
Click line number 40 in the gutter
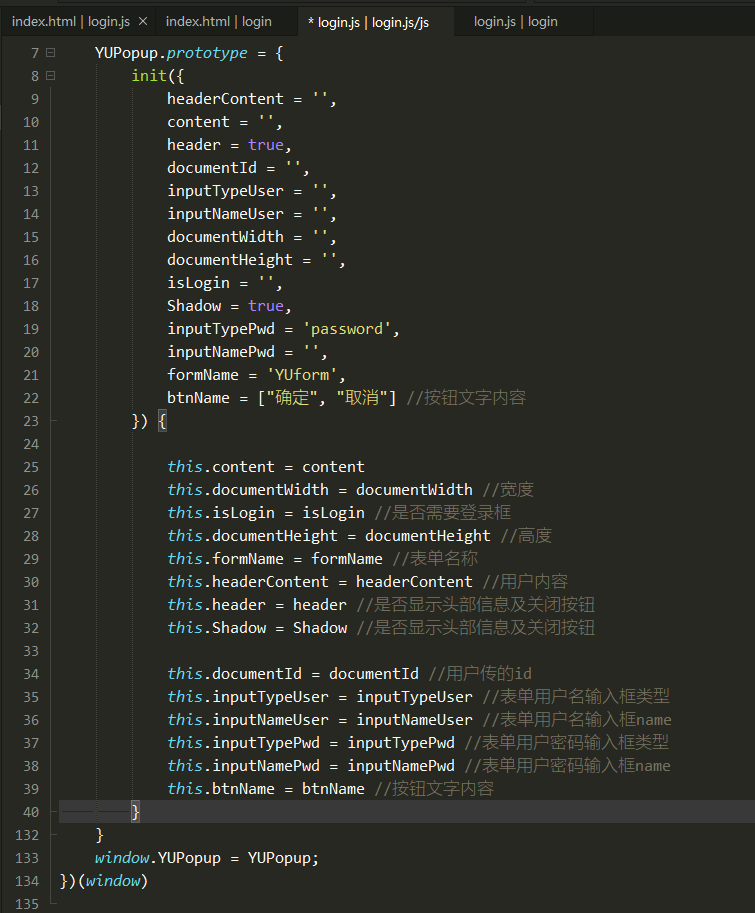31,812
